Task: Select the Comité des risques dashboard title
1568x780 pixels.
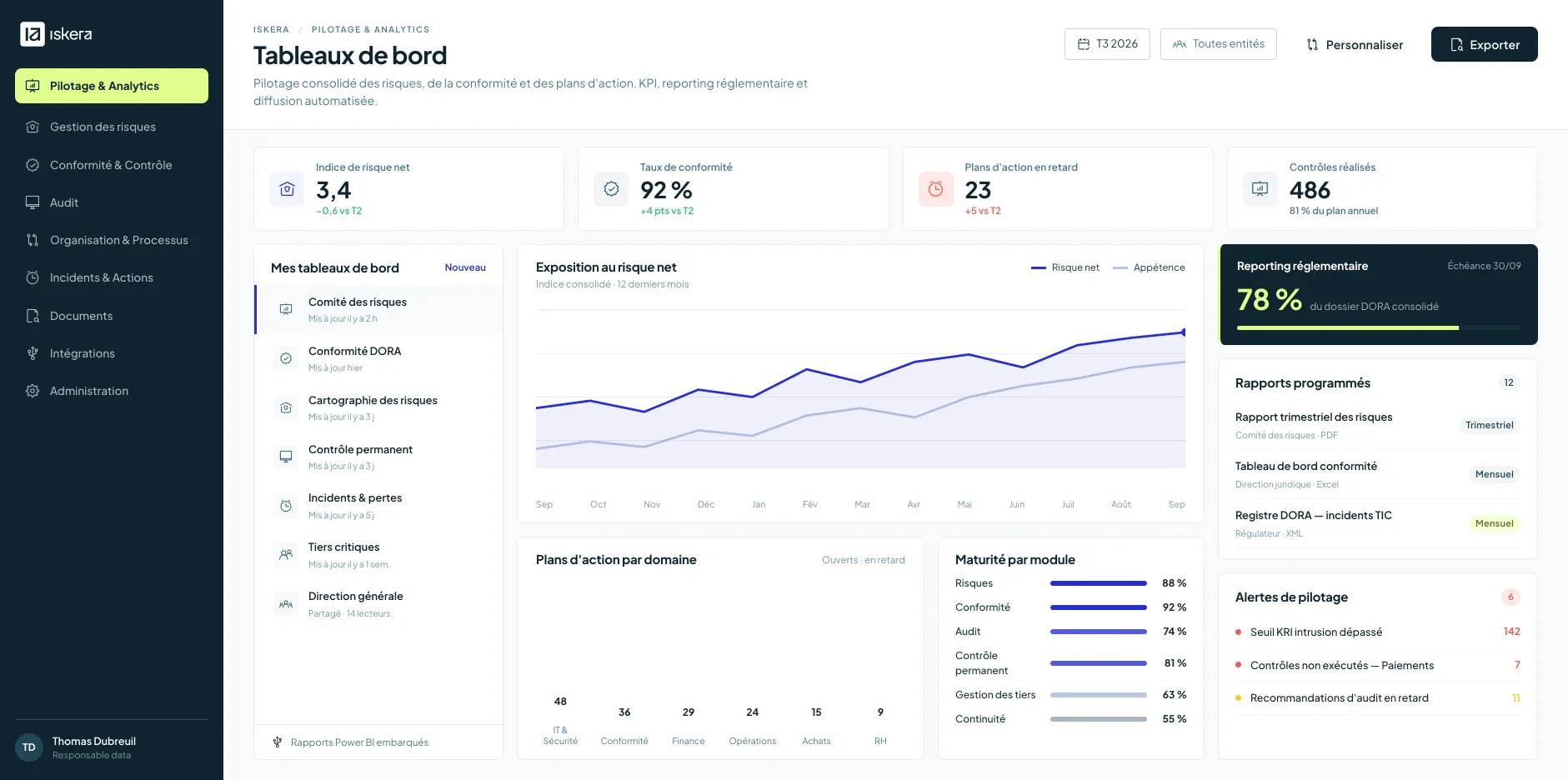Action: pos(358,302)
